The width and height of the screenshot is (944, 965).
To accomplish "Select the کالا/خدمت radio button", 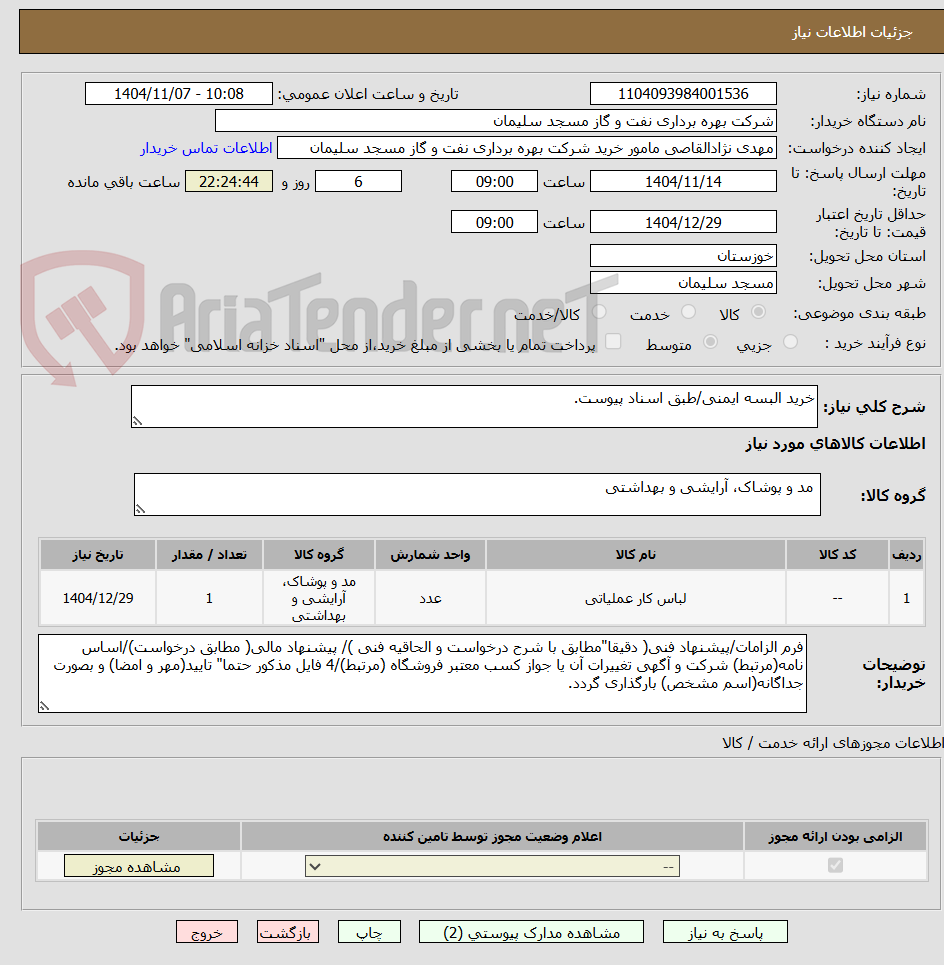I will coord(598,313).
